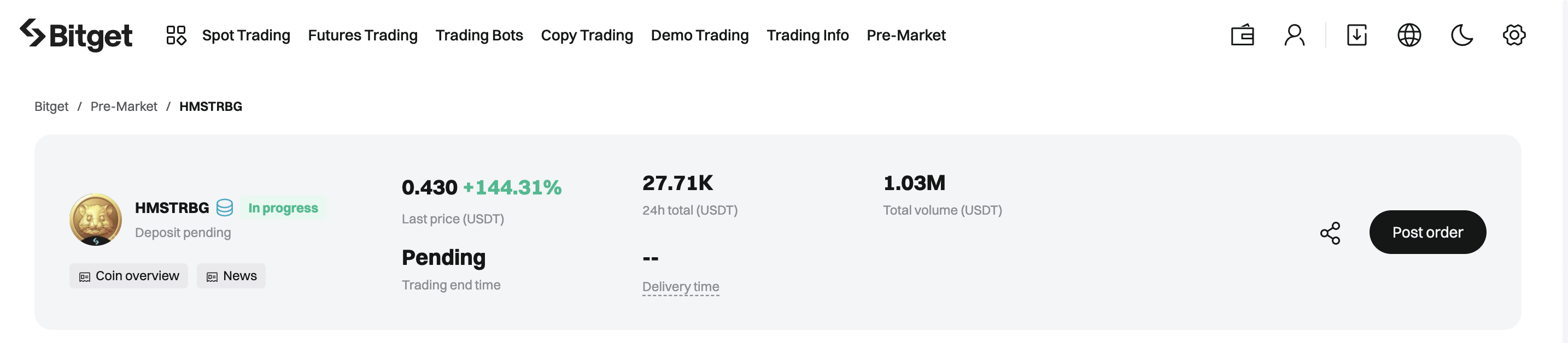The width and height of the screenshot is (1568, 343).
Task: Open the Spot Trading menu
Action: point(246,36)
